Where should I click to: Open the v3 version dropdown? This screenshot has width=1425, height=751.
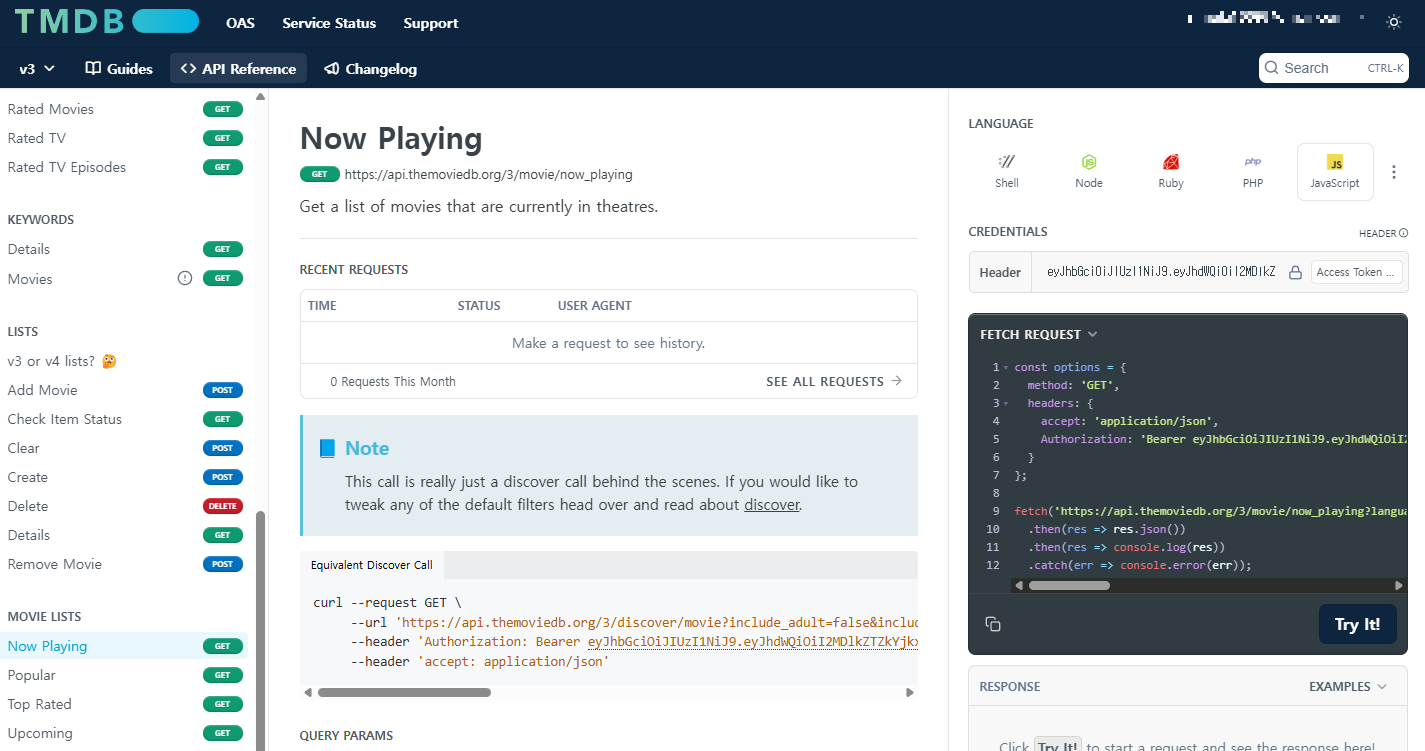pyautogui.click(x=37, y=68)
